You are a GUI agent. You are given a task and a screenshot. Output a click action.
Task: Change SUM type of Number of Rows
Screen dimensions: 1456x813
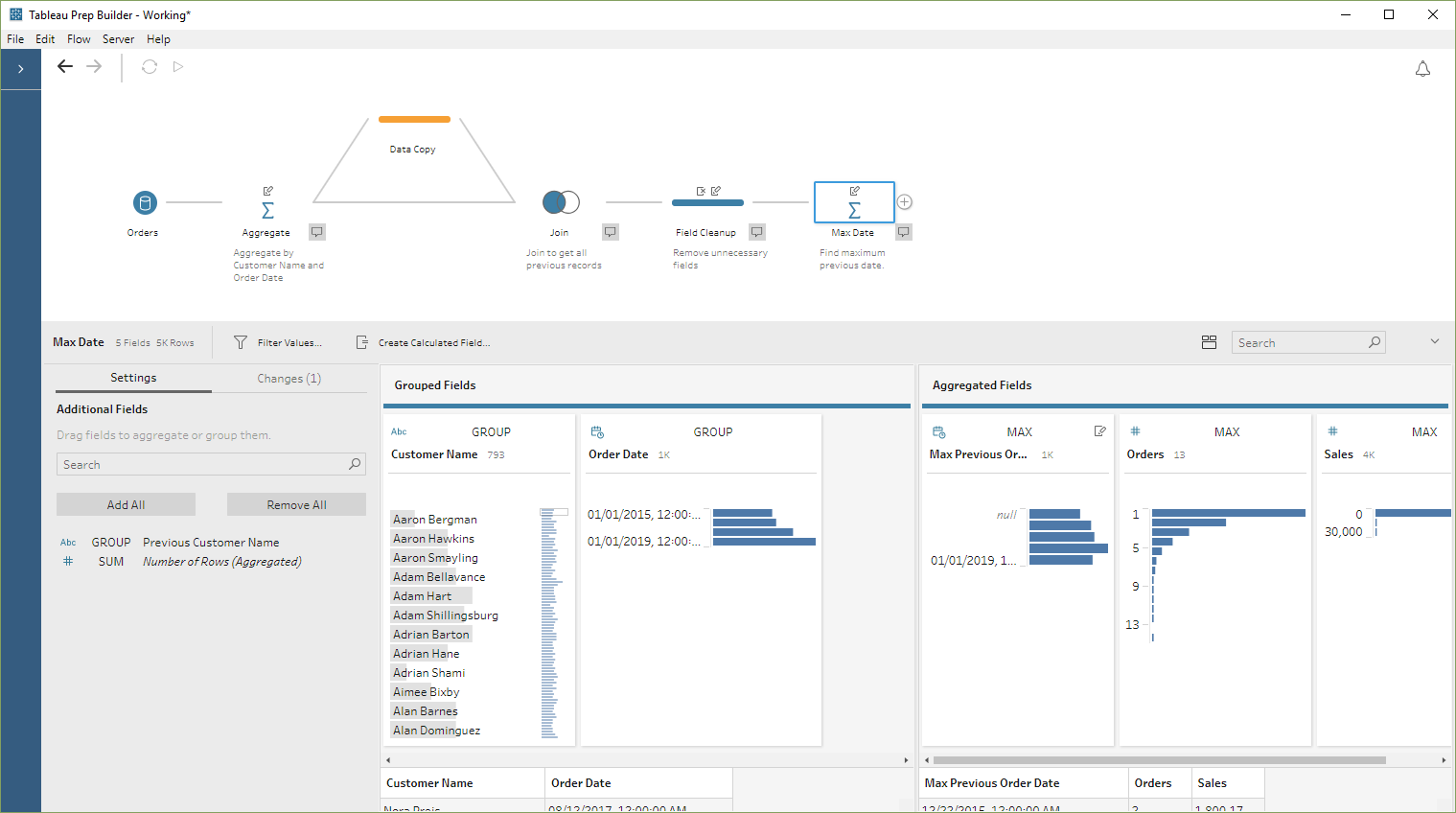tap(111, 562)
